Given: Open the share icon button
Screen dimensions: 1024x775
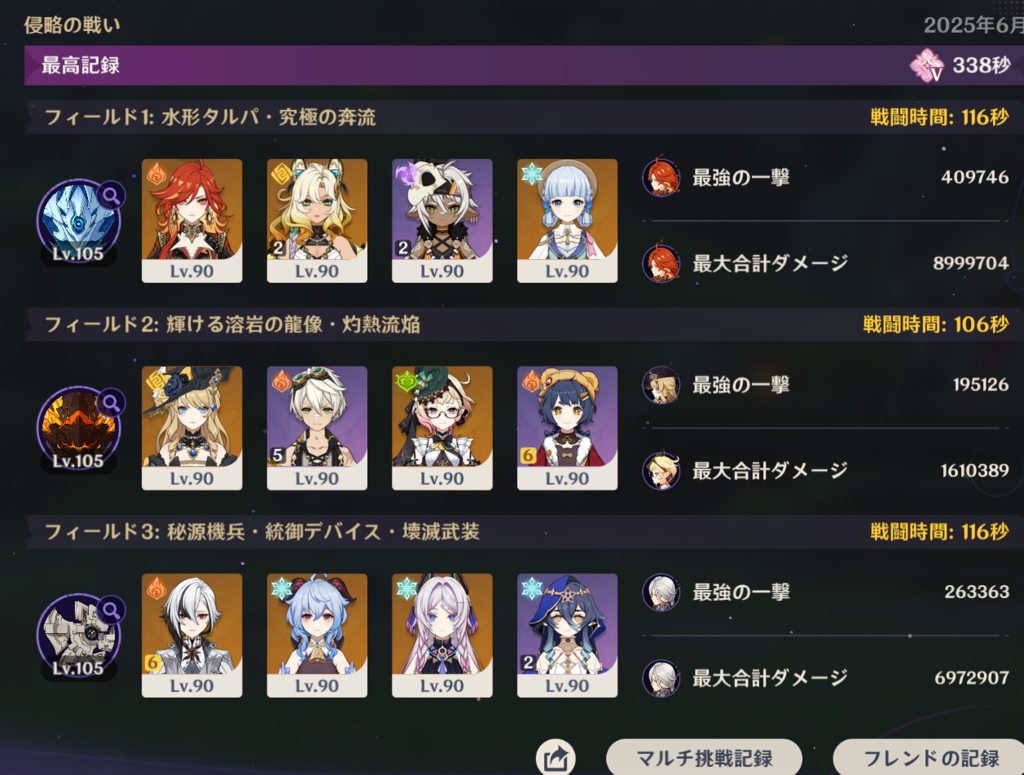Looking at the screenshot, I should (x=556, y=759).
